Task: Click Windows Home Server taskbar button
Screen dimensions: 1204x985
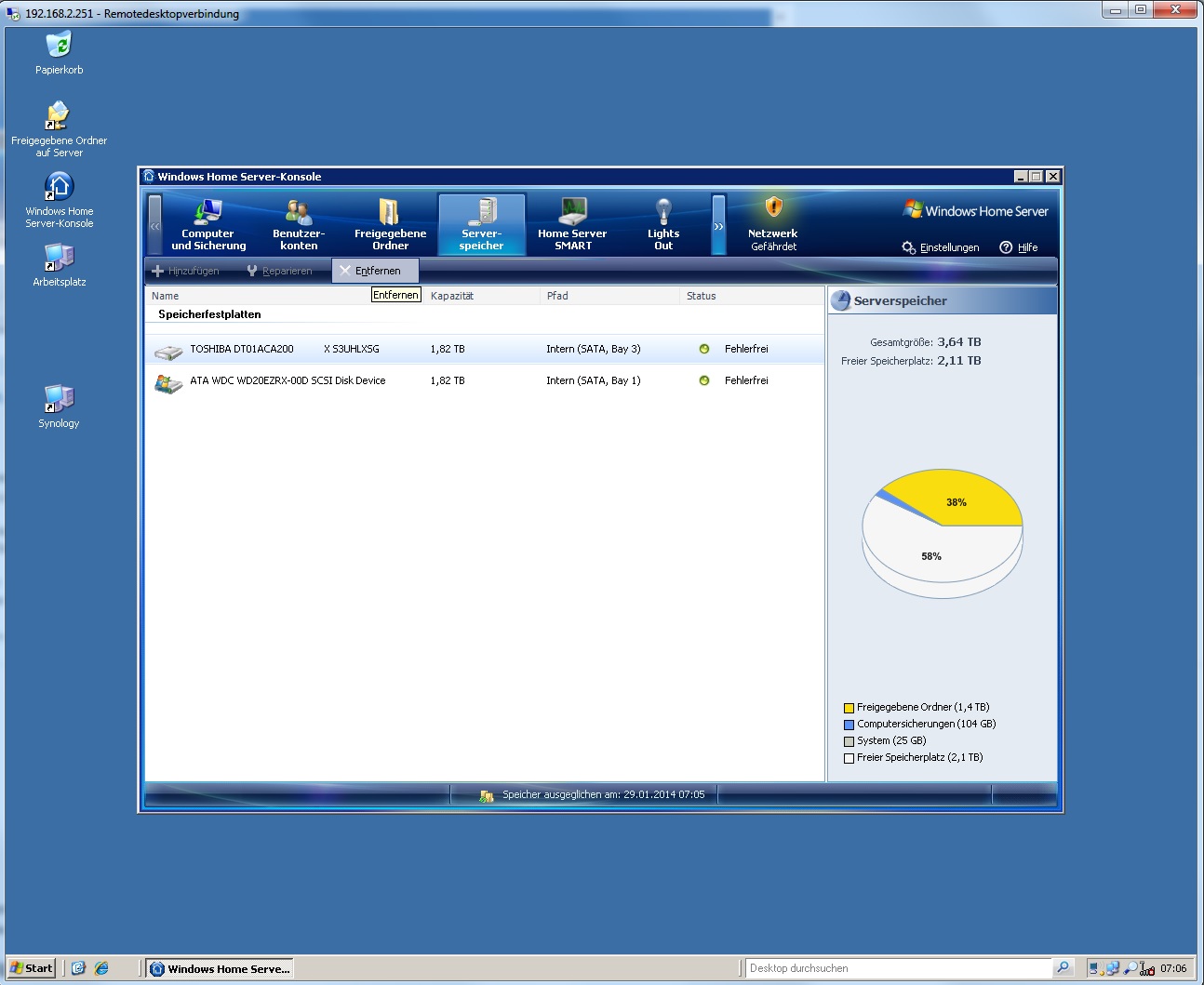Action: (x=220, y=968)
